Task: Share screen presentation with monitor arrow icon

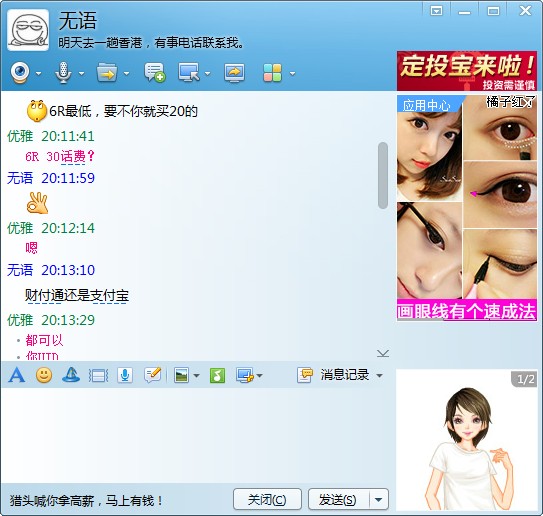Action: [x=234, y=73]
